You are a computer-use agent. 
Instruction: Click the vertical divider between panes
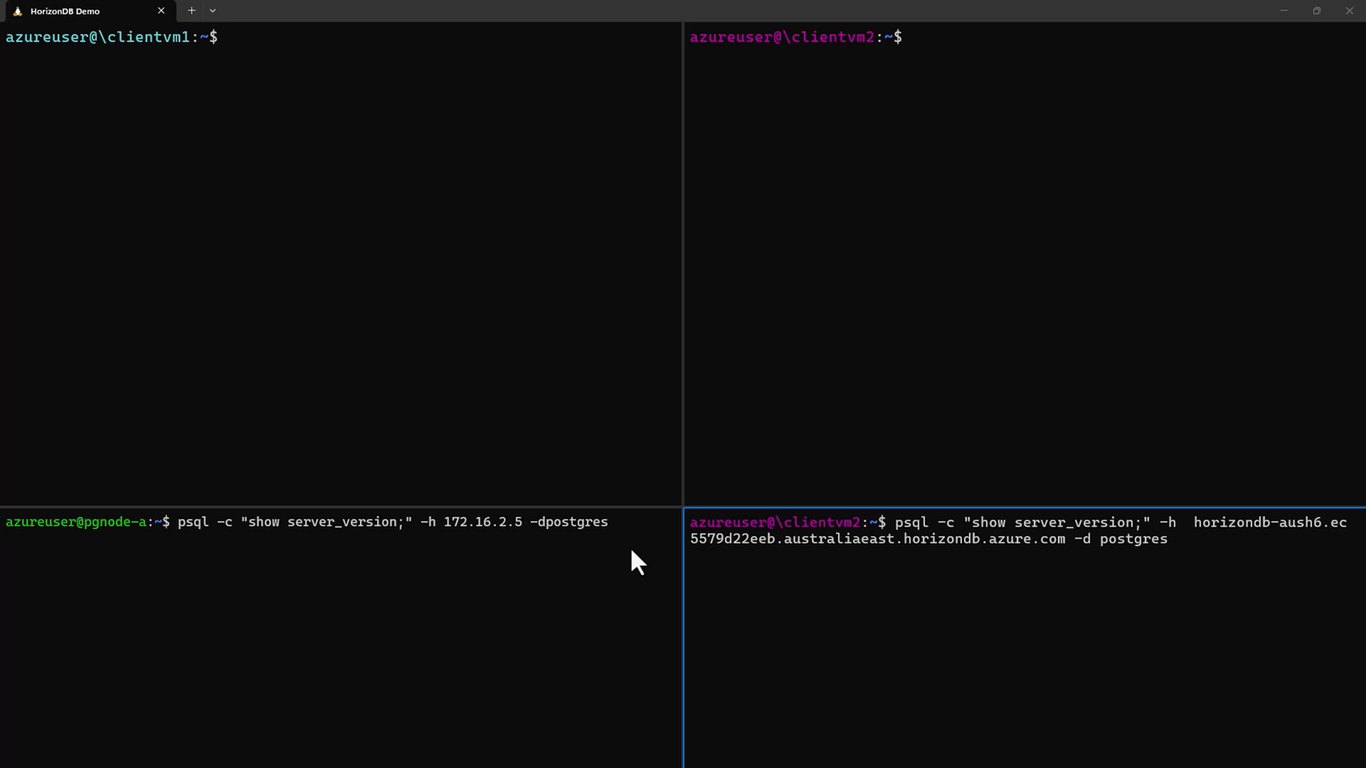(683, 265)
